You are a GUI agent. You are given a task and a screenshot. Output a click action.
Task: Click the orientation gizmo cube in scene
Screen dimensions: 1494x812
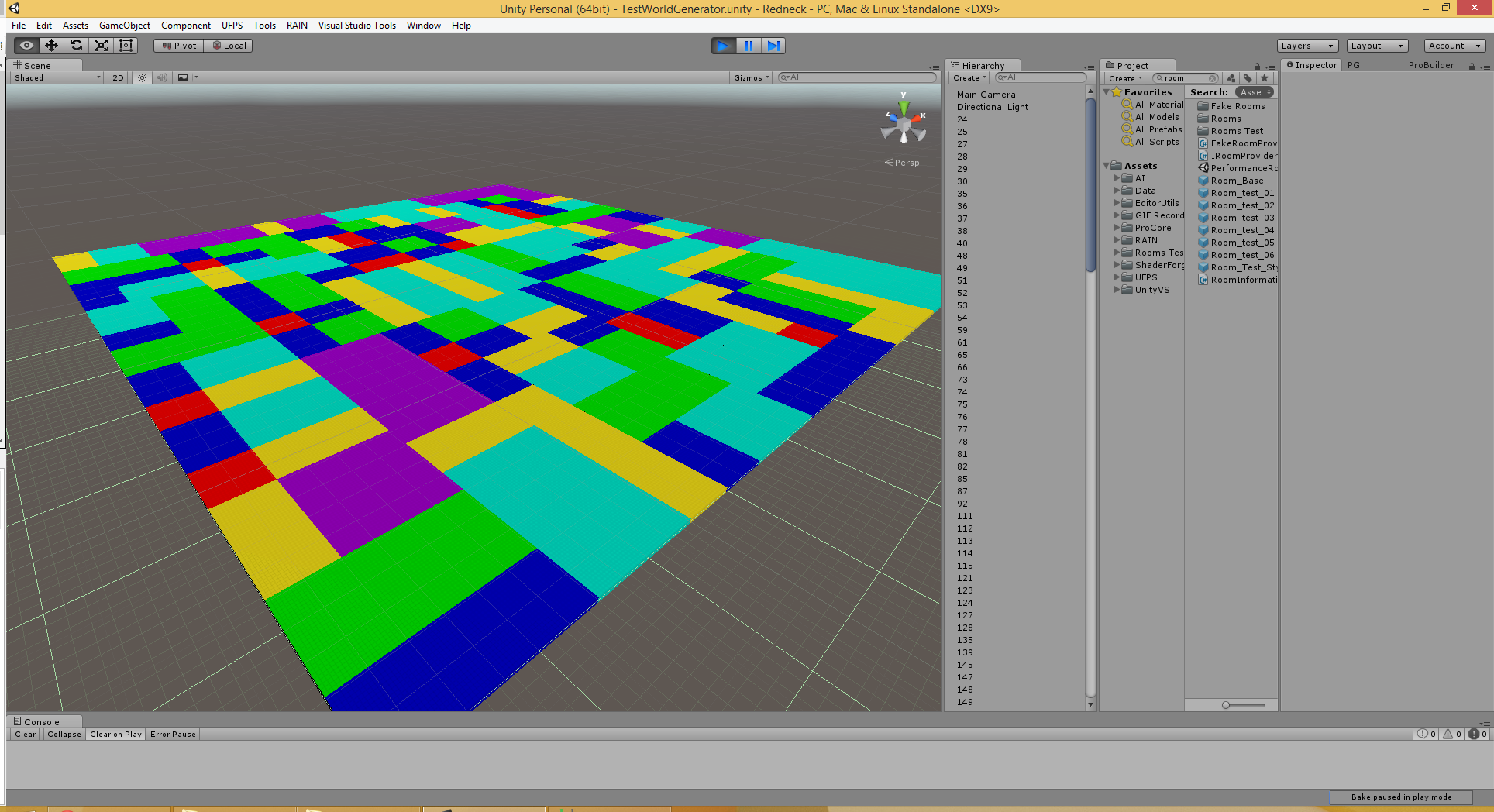tap(904, 124)
